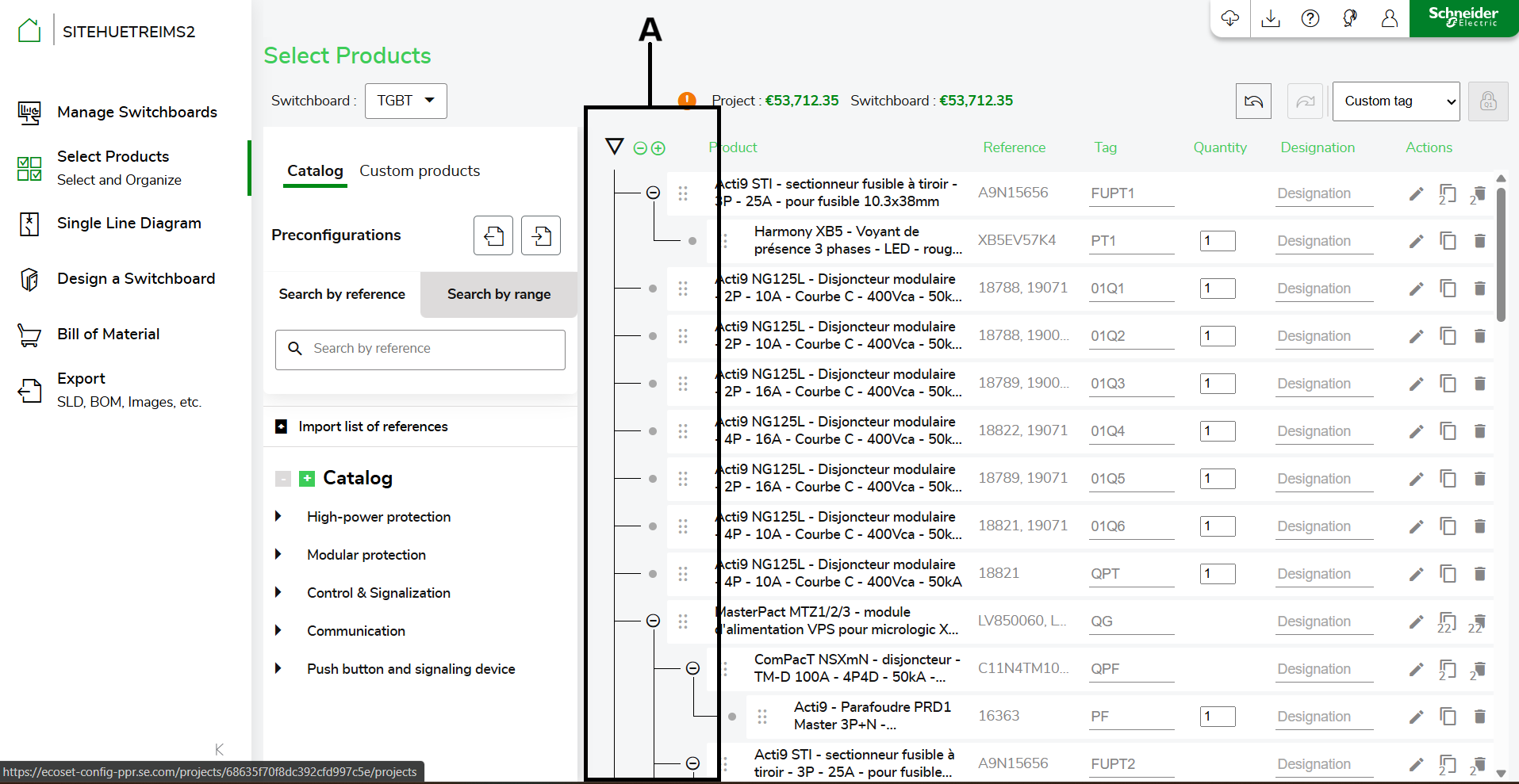The image size is (1519, 784).
Task: Delete the QPF product group
Action: tap(1478, 670)
